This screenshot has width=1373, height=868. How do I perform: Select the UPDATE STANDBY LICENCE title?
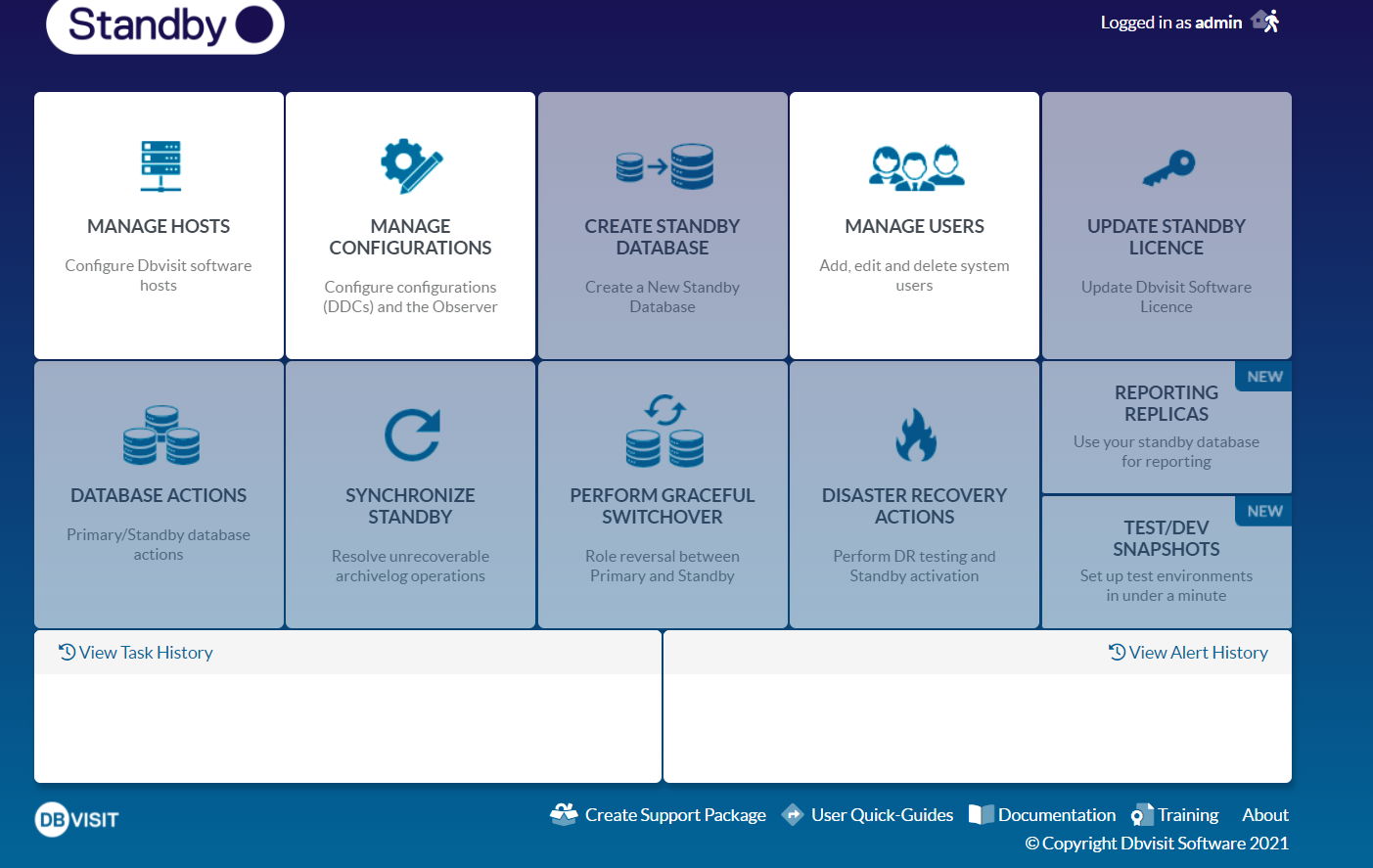coord(1167,237)
